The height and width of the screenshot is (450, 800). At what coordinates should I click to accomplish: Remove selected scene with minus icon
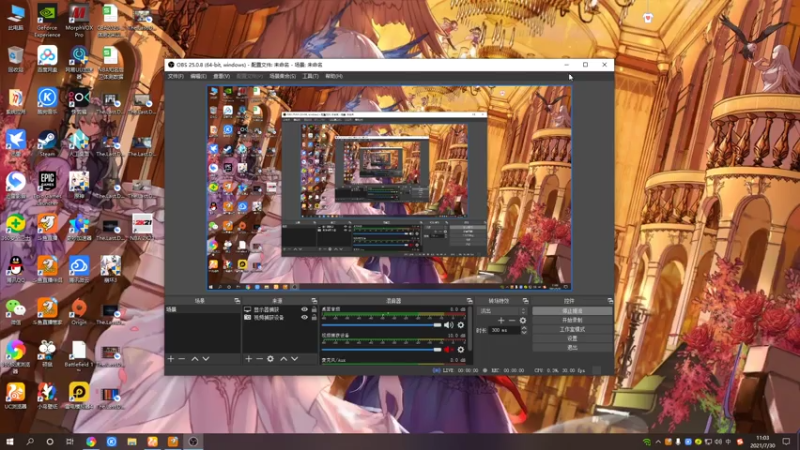pos(182,359)
